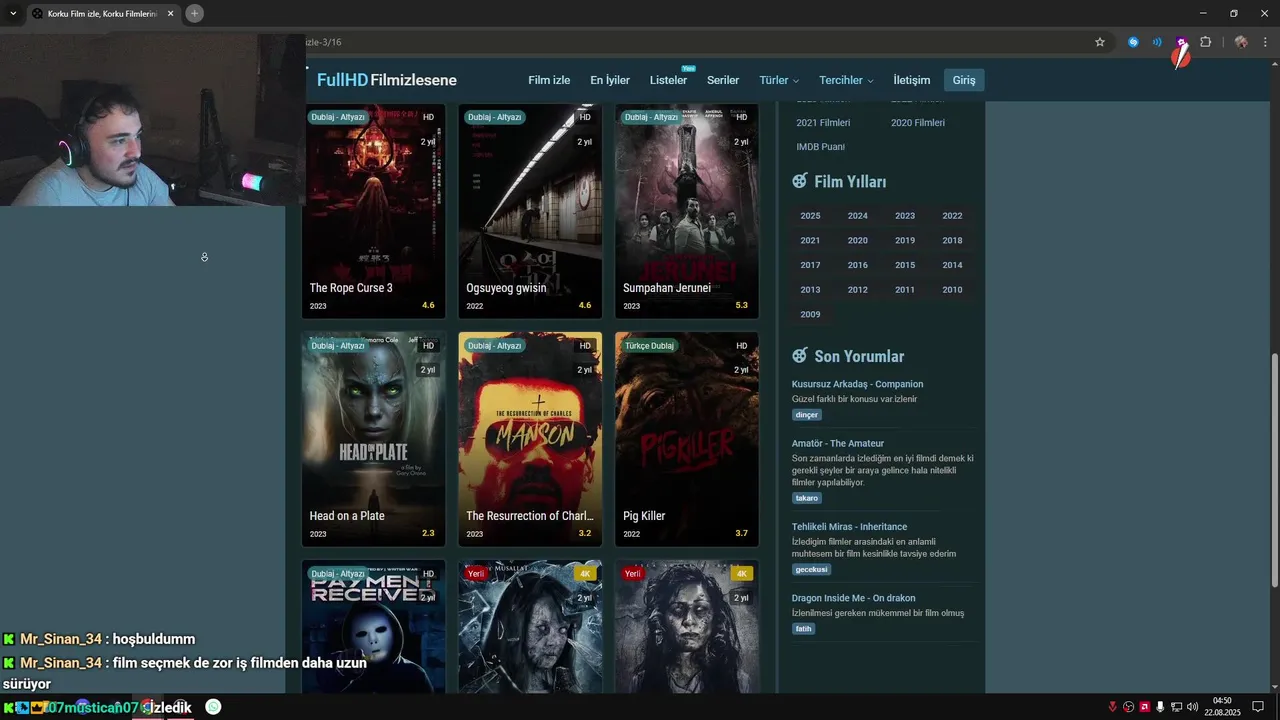Open the network tray icon
1280x720 pixels.
[1176, 707]
